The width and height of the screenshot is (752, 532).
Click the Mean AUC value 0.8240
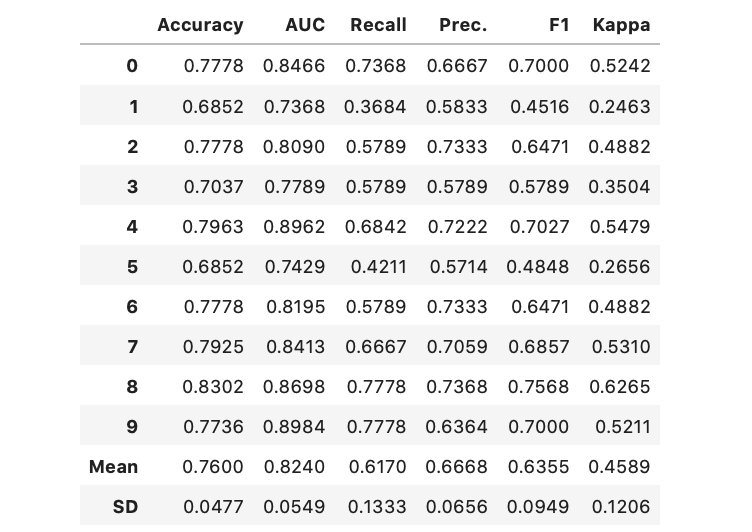(294, 467)
